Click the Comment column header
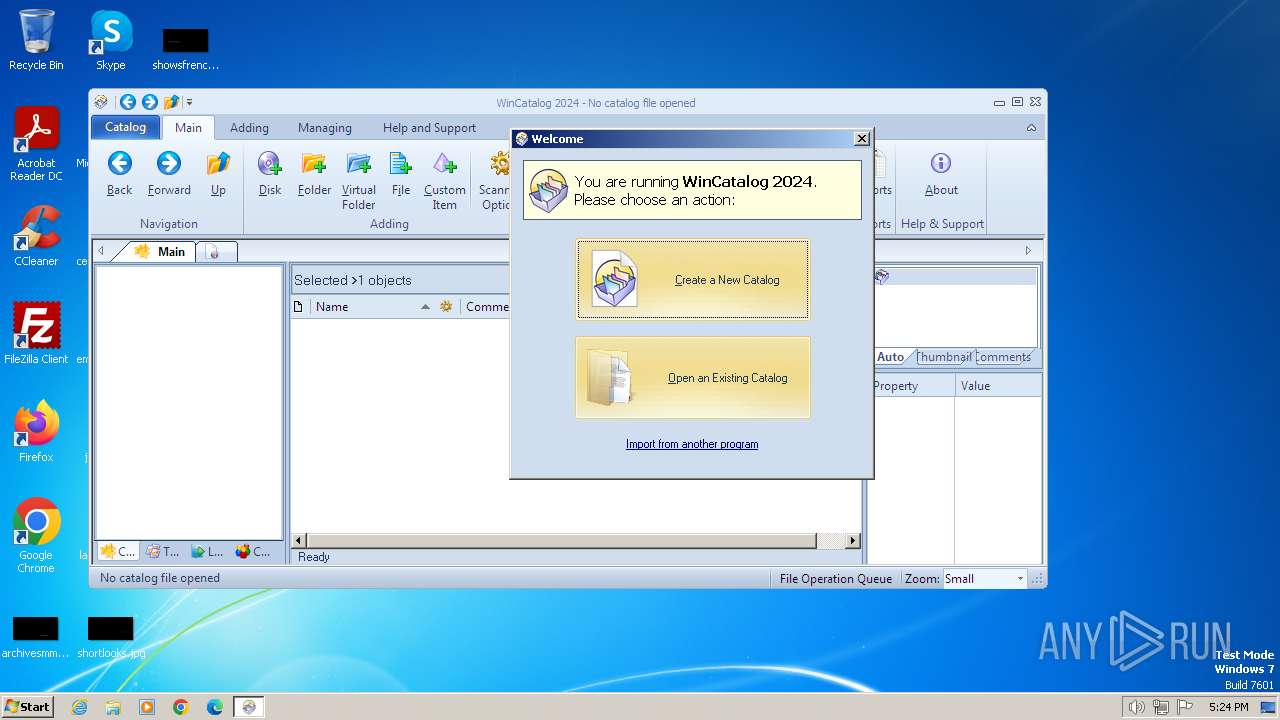 (x=487, y=307)
